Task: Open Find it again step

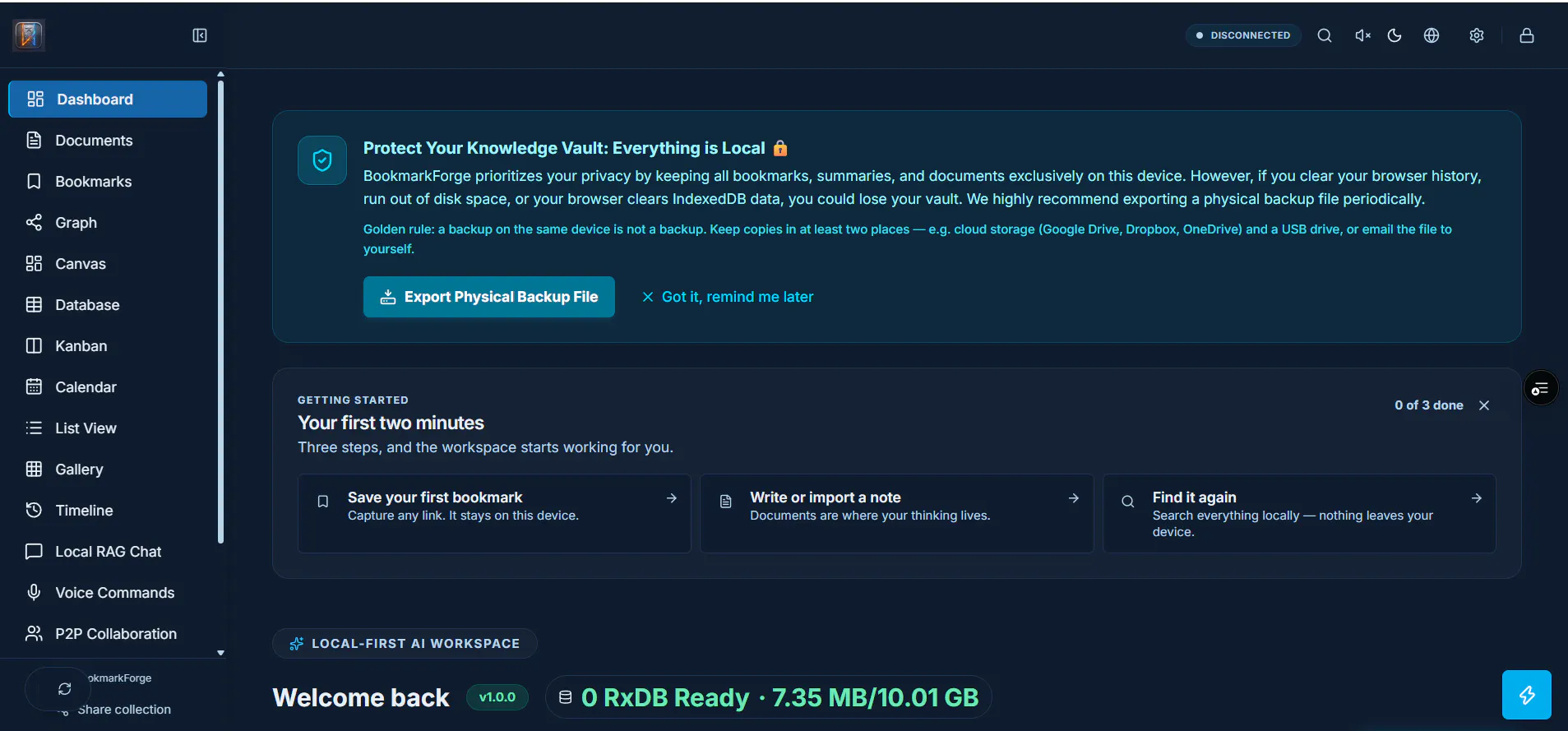Action: 1299,513
